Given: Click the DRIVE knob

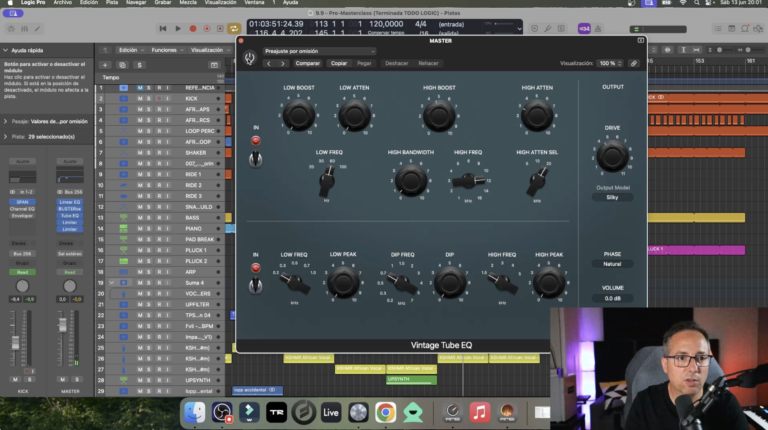Looking at the screenshot, I should tap(612, 157).
